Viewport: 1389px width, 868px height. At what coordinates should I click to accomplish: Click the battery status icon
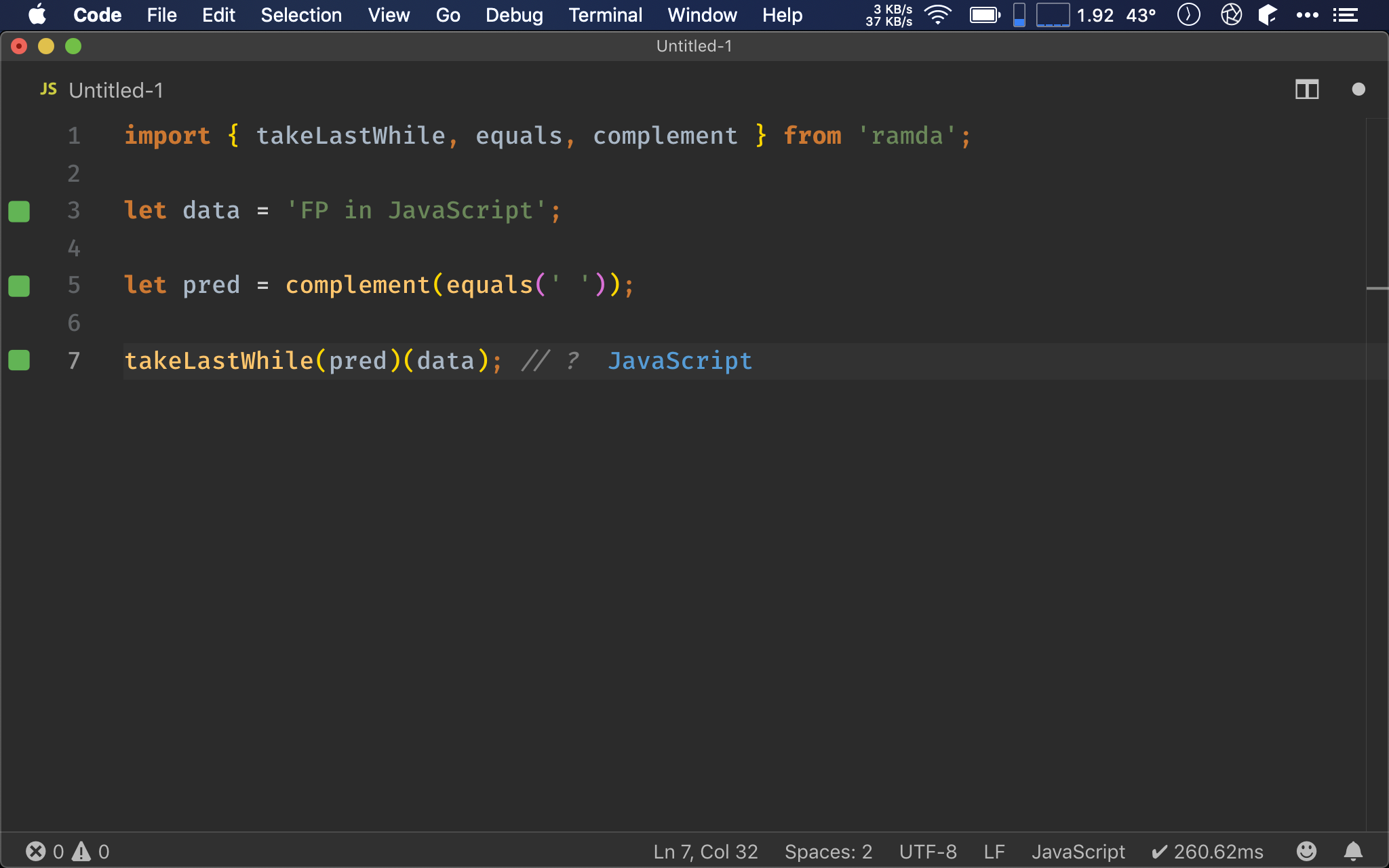985,15
